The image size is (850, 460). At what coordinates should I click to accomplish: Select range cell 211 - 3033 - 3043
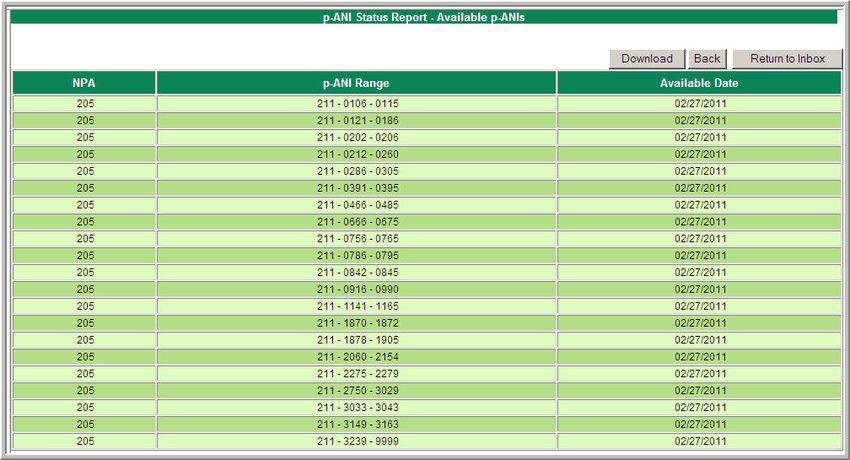[x=357, y=407]
